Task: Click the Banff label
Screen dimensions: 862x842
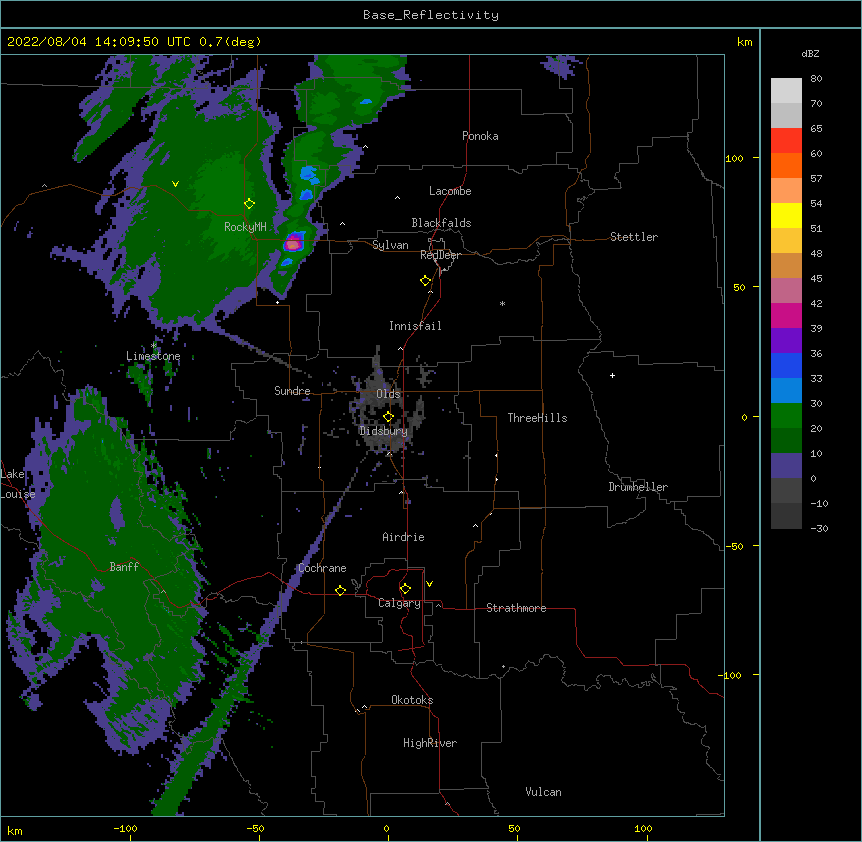Action: click(x=124, y=567)
